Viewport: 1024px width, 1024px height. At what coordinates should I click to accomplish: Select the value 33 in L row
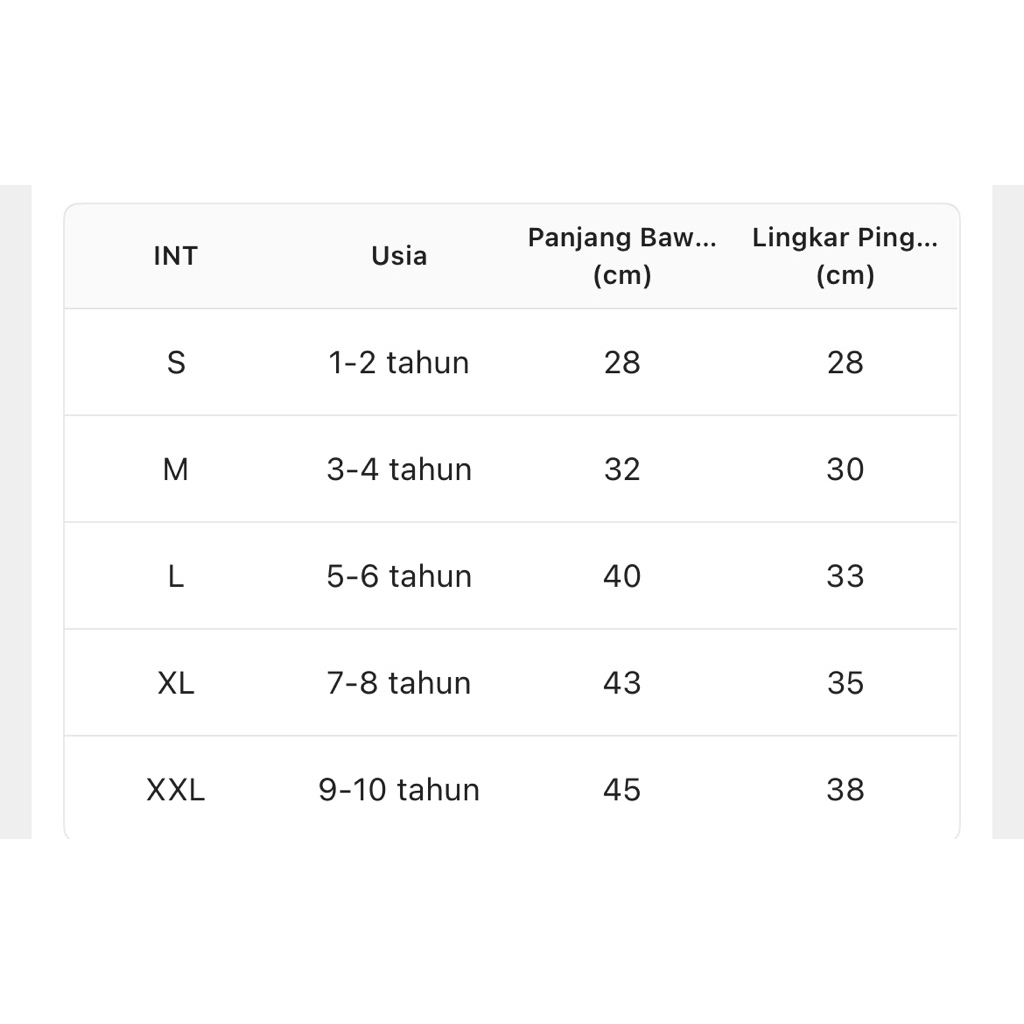845,576
